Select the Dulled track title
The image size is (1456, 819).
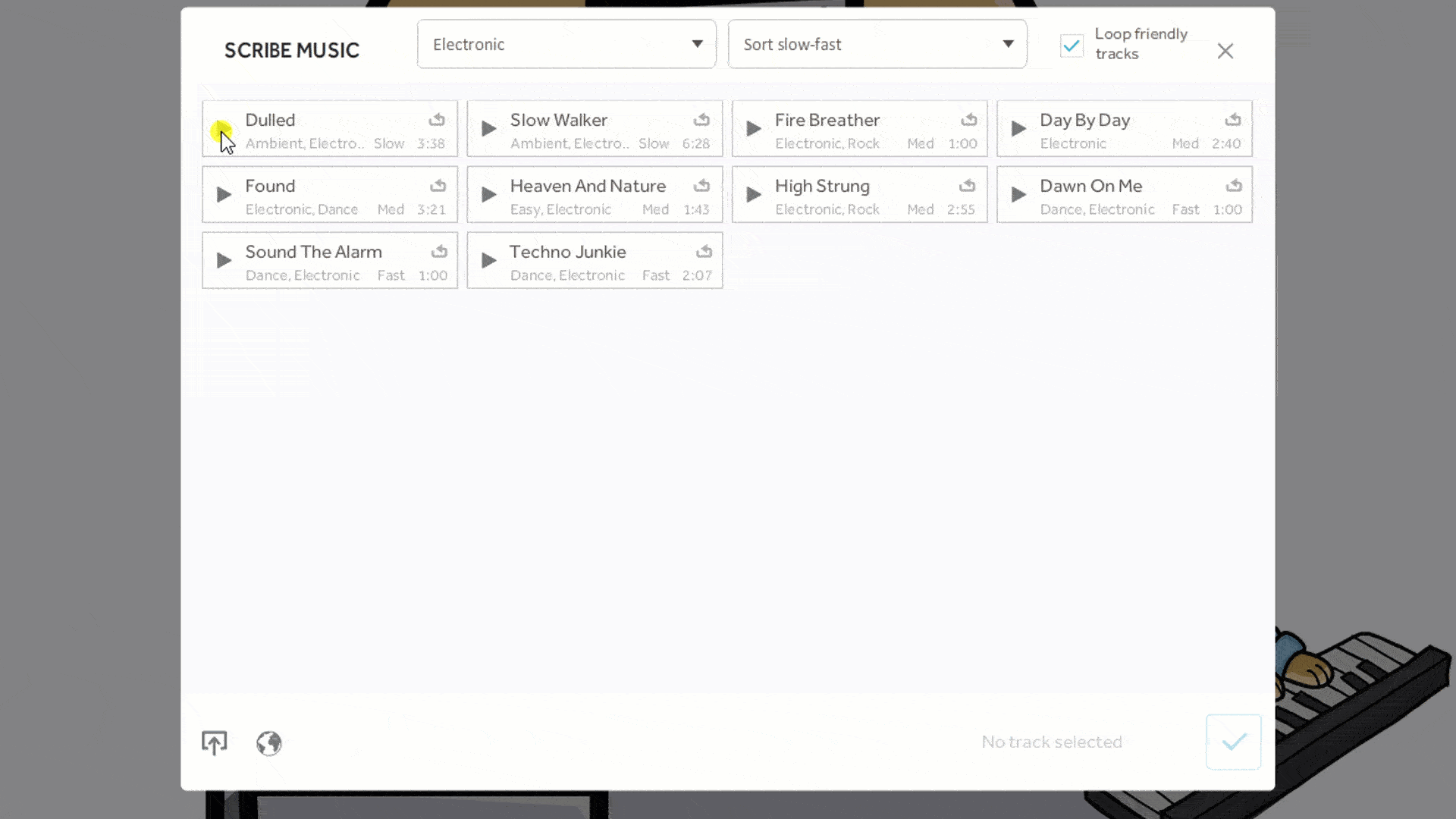270,120
